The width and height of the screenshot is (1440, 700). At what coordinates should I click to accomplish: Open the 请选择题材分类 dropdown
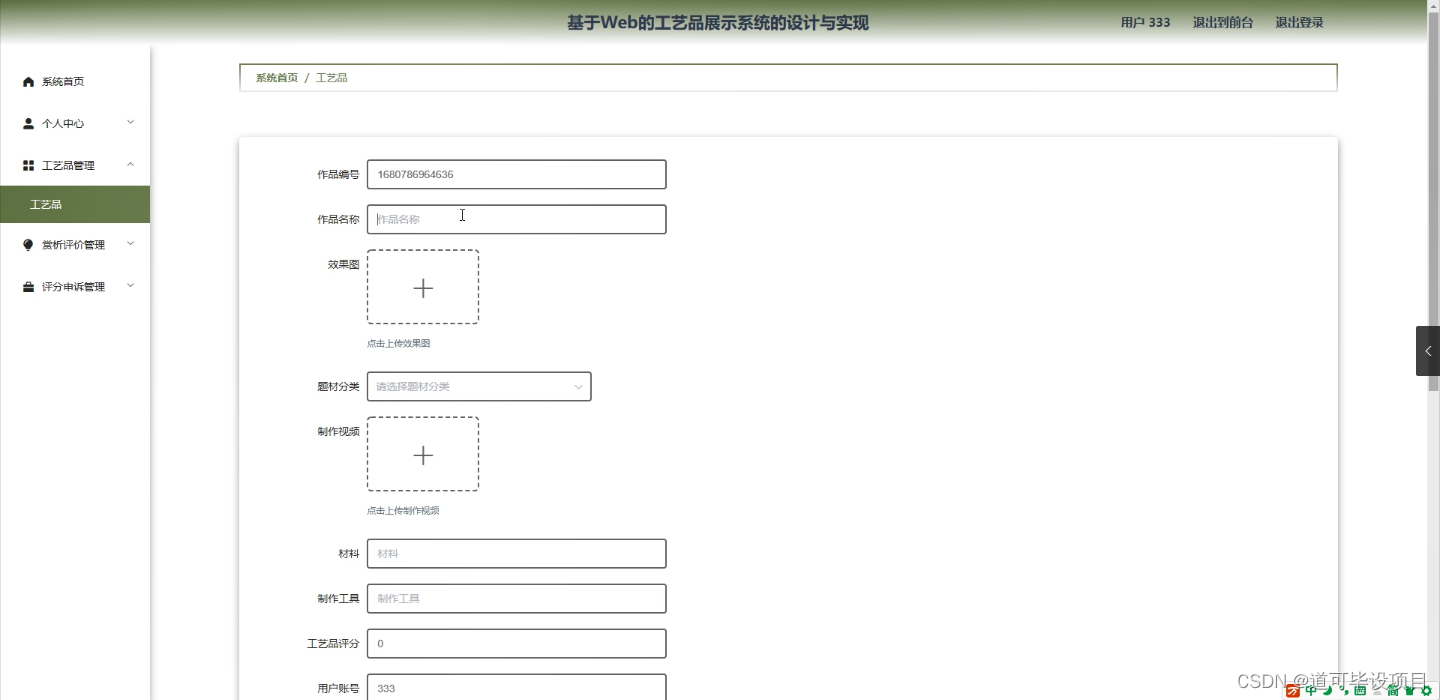(478, 386)
